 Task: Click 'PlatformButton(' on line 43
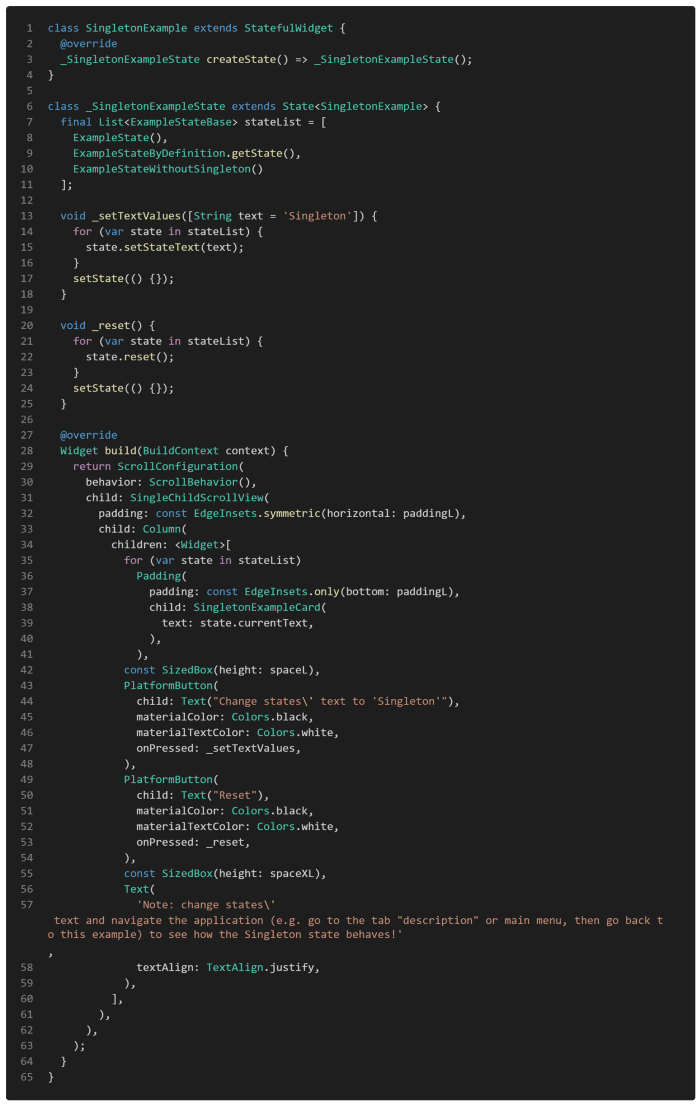[x=171, y=686]
